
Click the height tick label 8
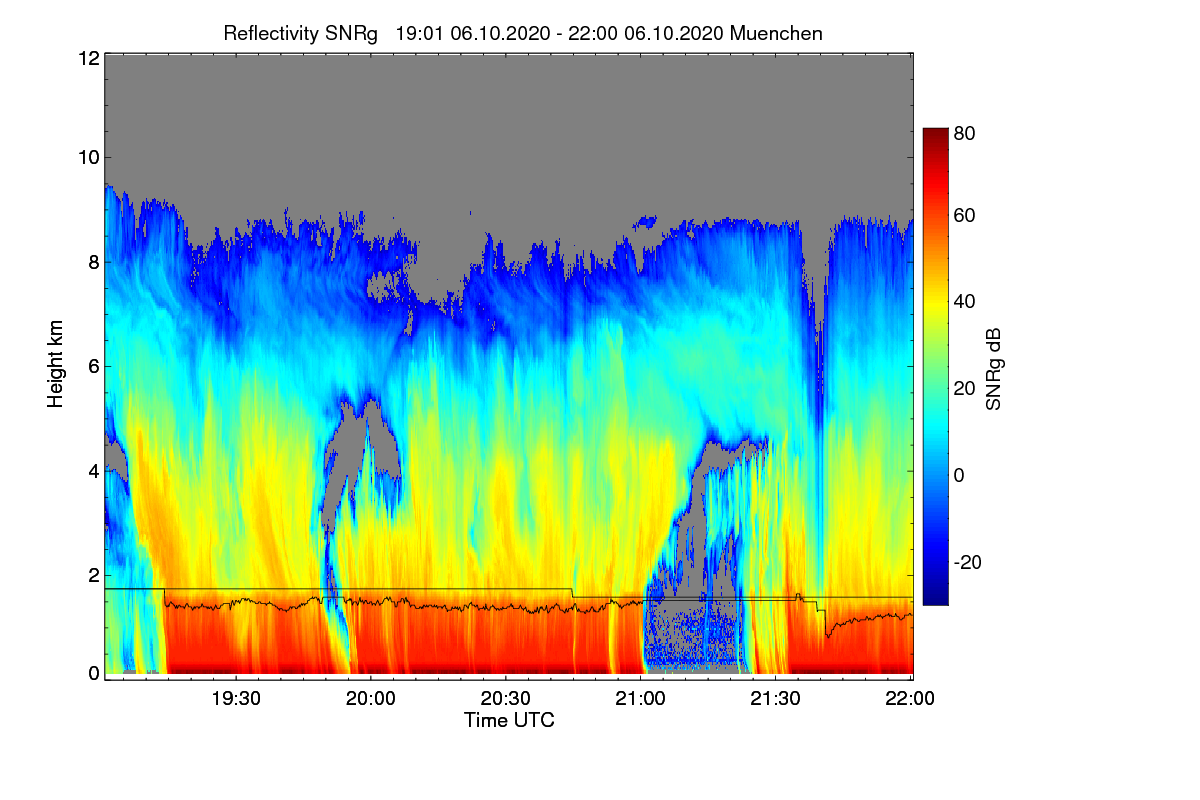93,262
